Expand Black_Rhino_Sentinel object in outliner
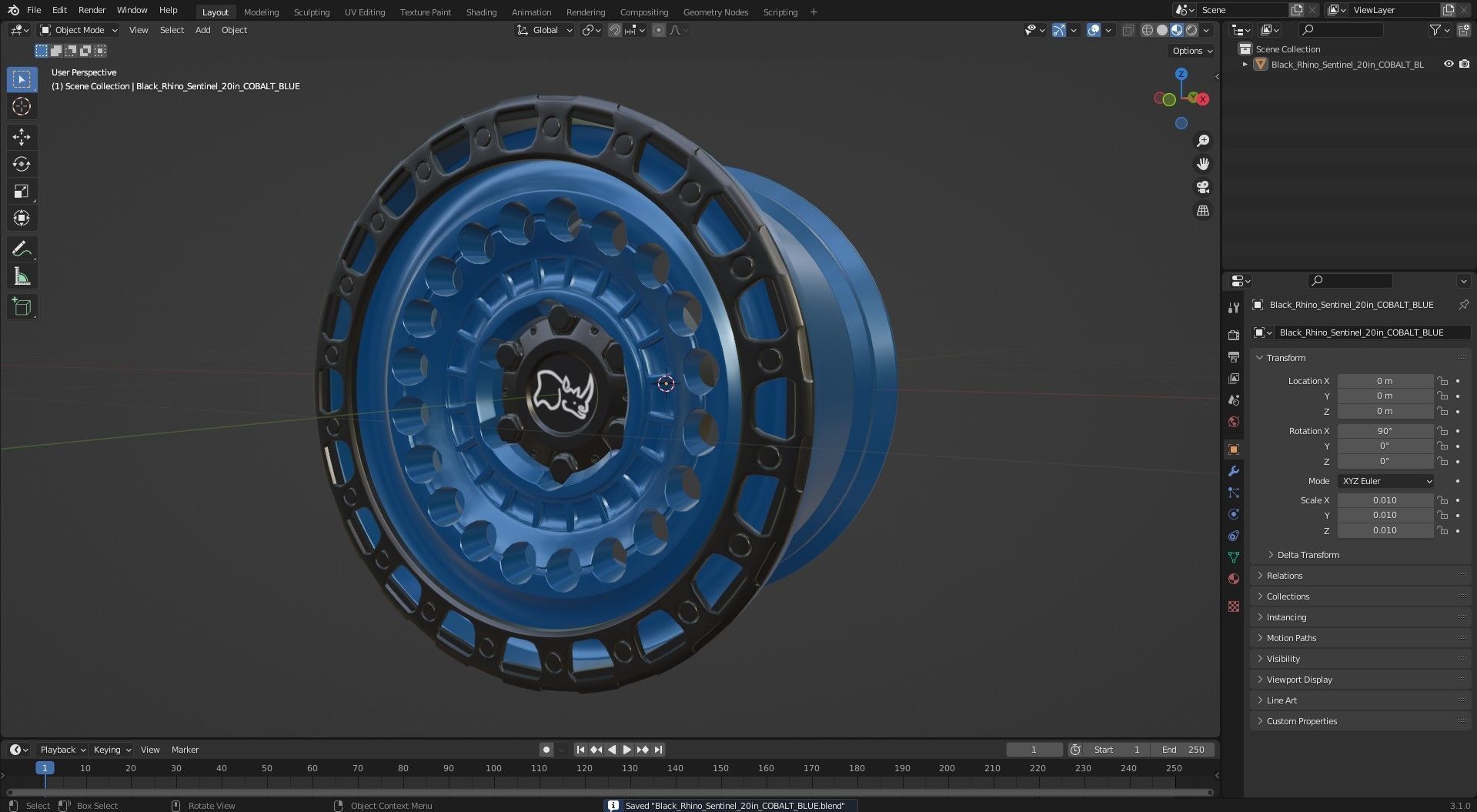1477x812 pixels. pyautogui.click(x=1245, y=65)
